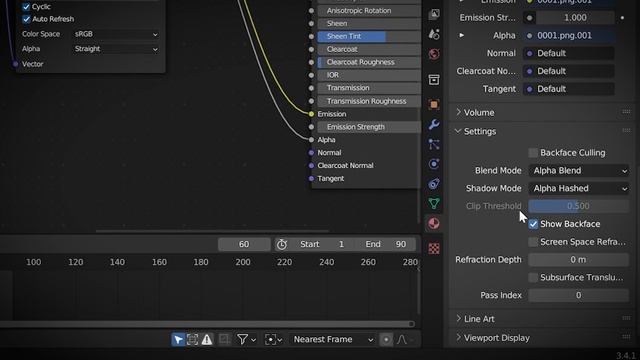Click the Emission Strength socket link dot

point(529,18)
